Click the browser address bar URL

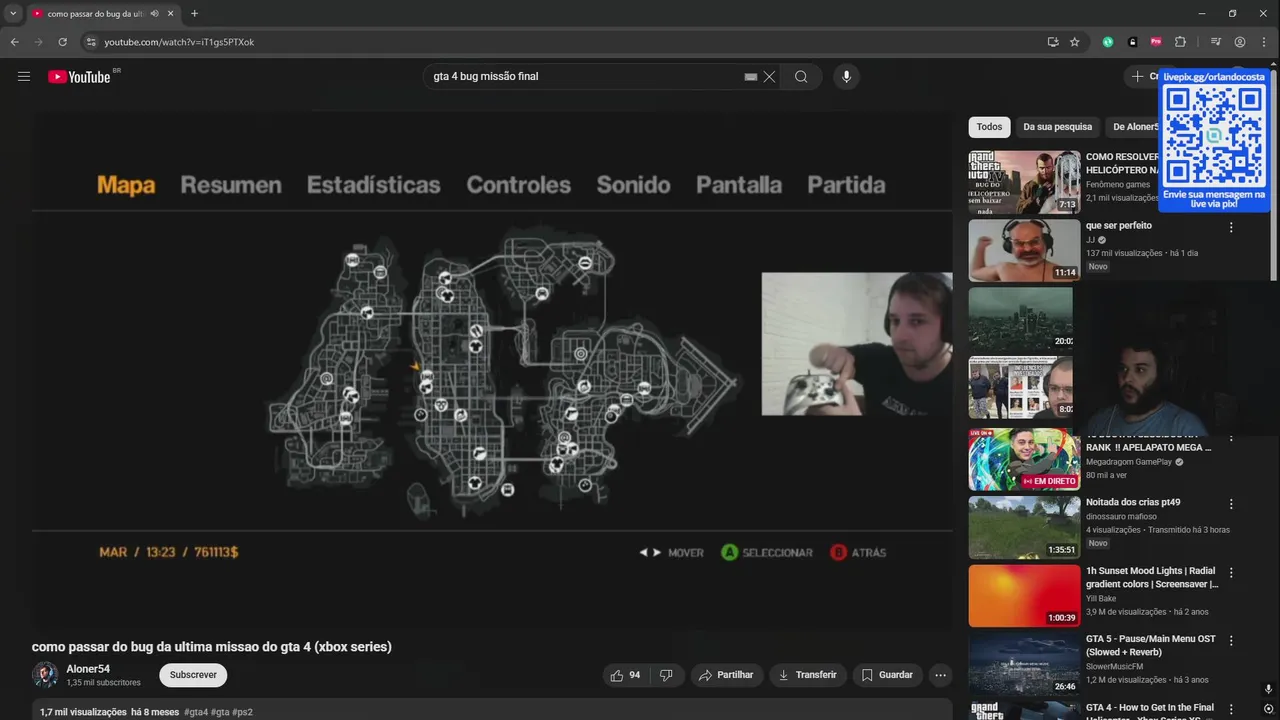click(179, 42)
